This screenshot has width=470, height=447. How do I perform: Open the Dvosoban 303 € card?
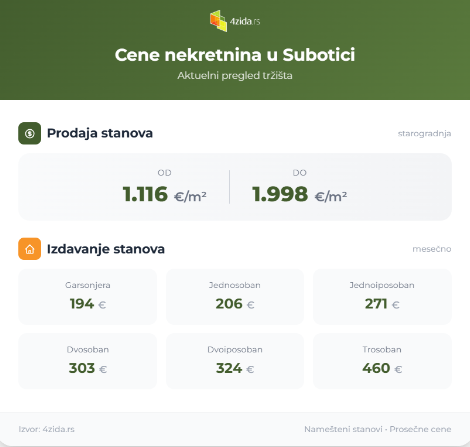point(88,361)
